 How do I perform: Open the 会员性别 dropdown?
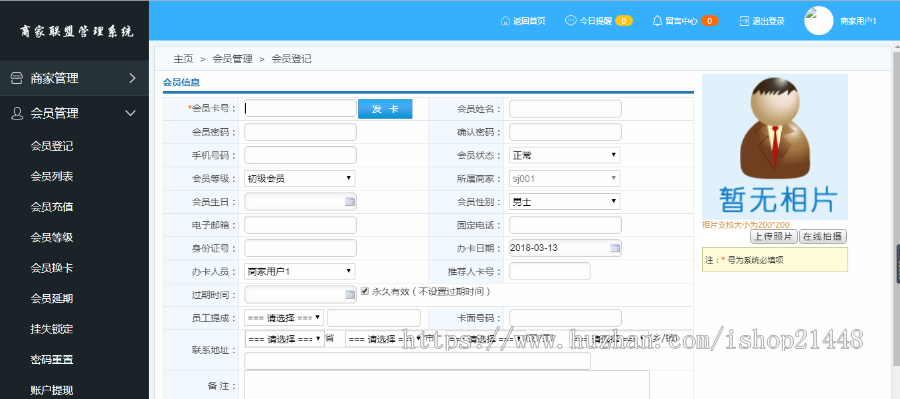(x=565, y=202)
